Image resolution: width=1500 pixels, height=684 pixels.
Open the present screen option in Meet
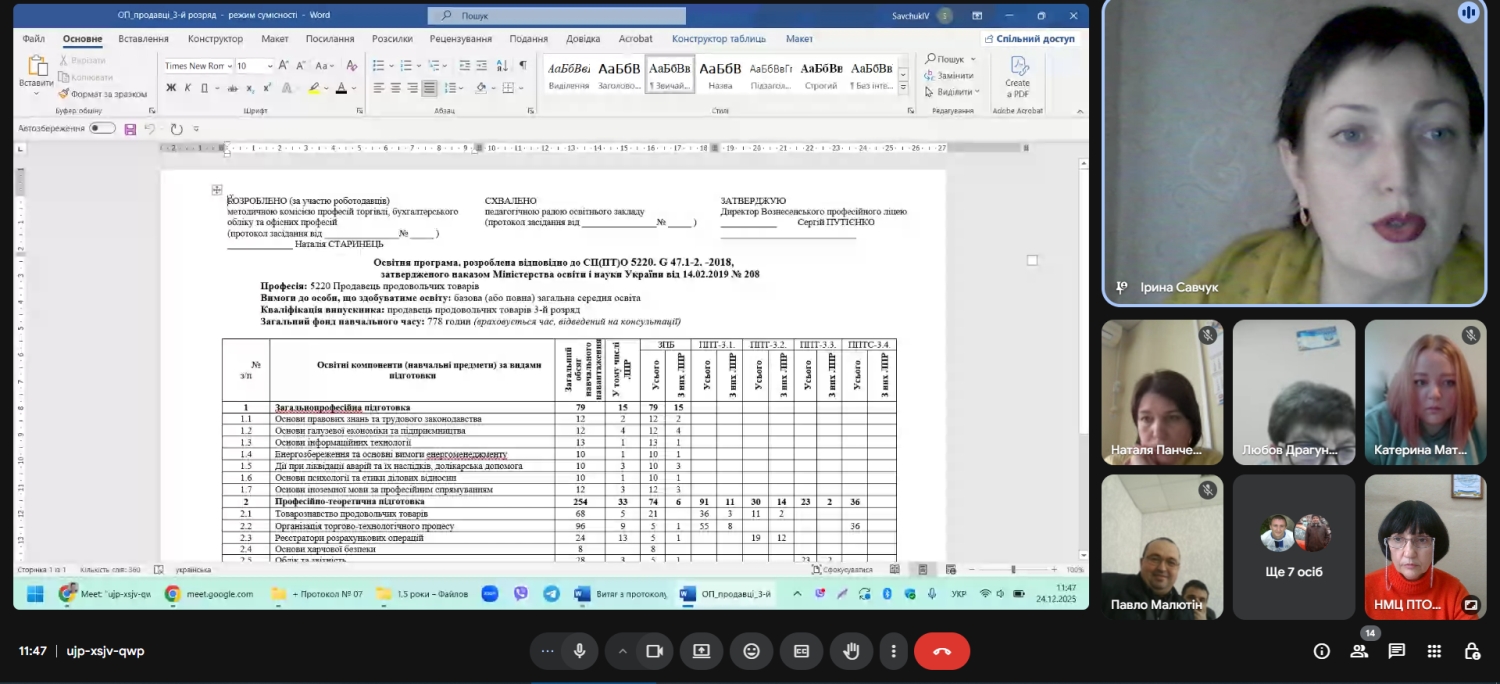click(x=701, y=651)
